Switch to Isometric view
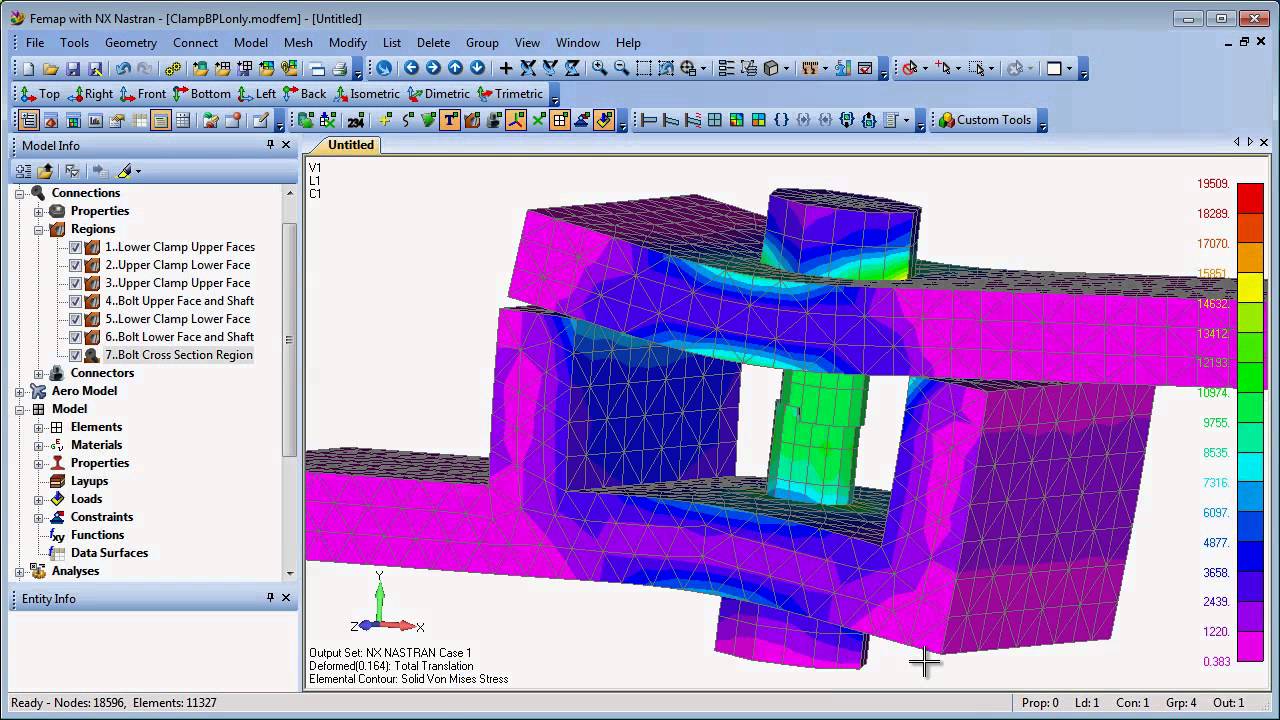Image resolution: width=1280 pixels, height=720 pixels. click(x=366, y=94)
